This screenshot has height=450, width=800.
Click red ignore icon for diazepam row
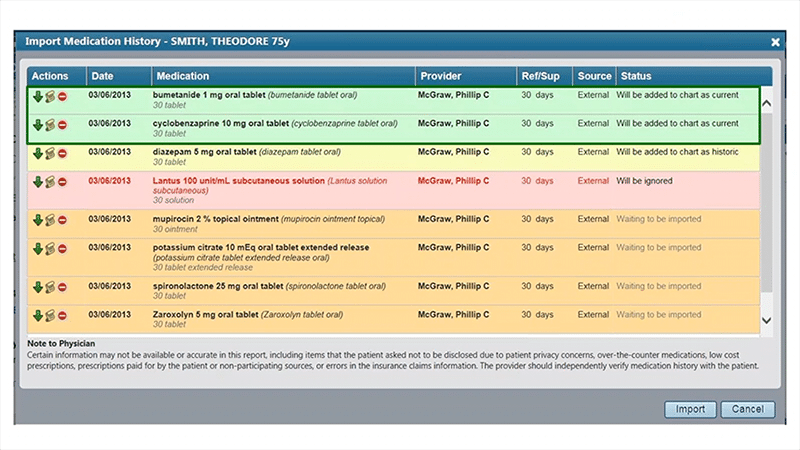62,154
